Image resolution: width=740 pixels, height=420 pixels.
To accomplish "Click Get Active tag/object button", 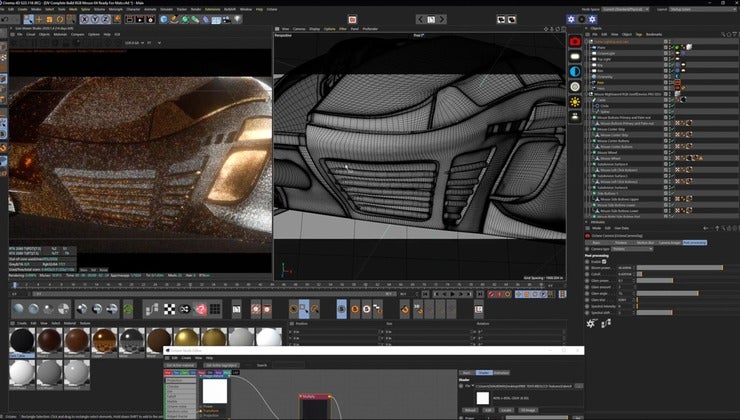I will point(222,365).
